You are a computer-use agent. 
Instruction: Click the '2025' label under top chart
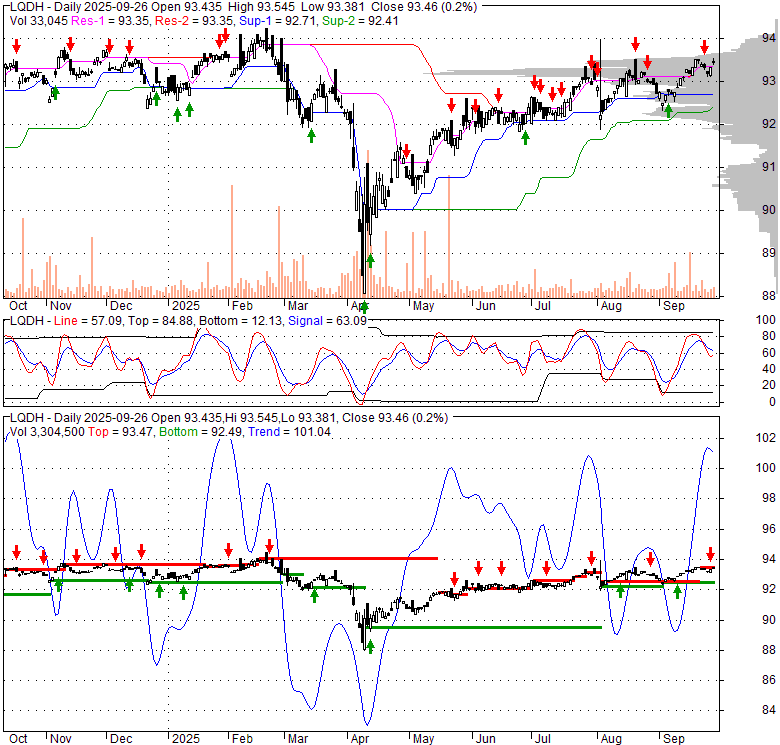[186, 306]
